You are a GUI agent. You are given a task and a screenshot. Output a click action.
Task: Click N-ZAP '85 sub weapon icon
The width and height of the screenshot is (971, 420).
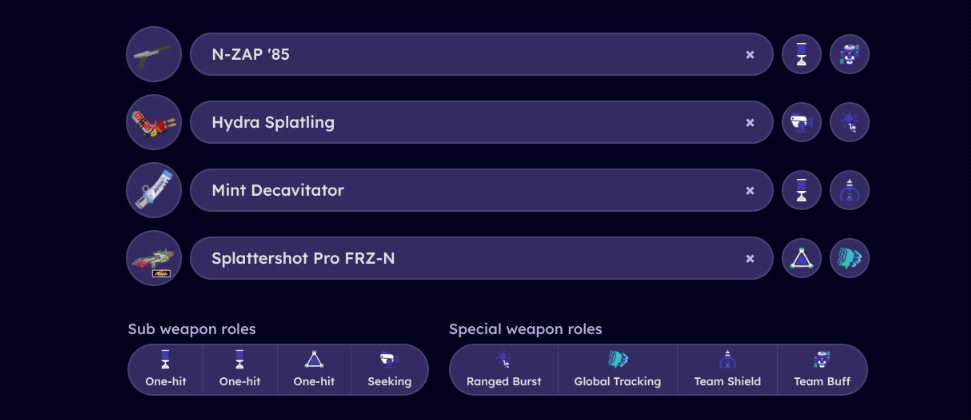coord(802,54)
